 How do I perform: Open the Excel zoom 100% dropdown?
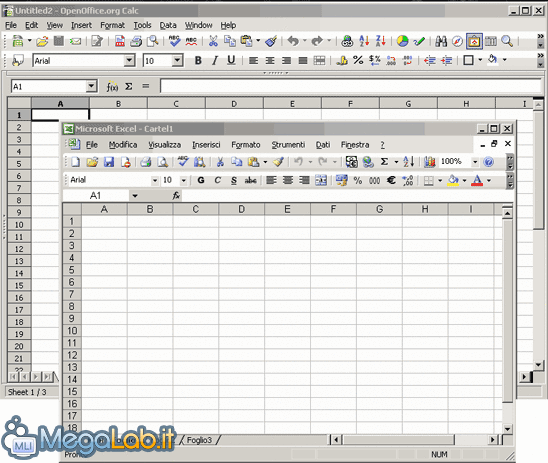pyautogui.click(x=475, y=161)
